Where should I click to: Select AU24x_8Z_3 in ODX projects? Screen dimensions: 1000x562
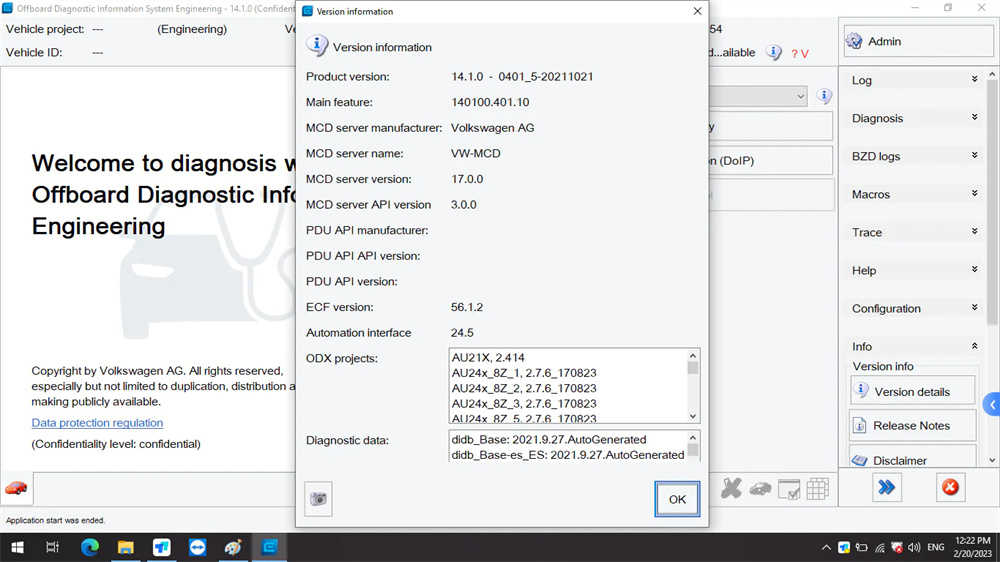(x=524, y=404)
